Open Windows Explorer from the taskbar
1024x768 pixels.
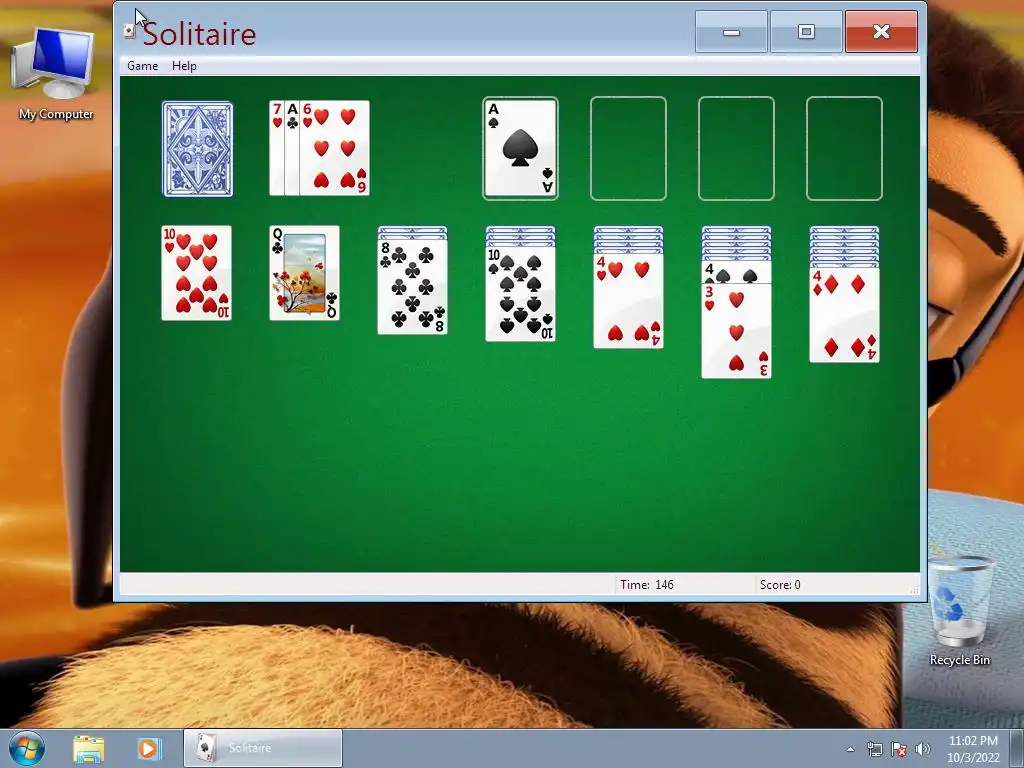point(89,748)
